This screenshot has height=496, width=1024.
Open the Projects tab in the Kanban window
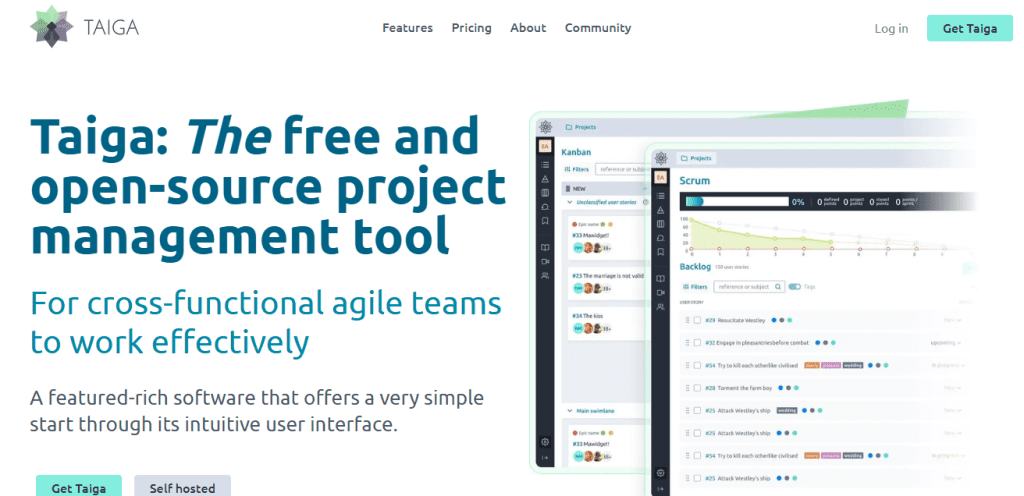[581, 127]
